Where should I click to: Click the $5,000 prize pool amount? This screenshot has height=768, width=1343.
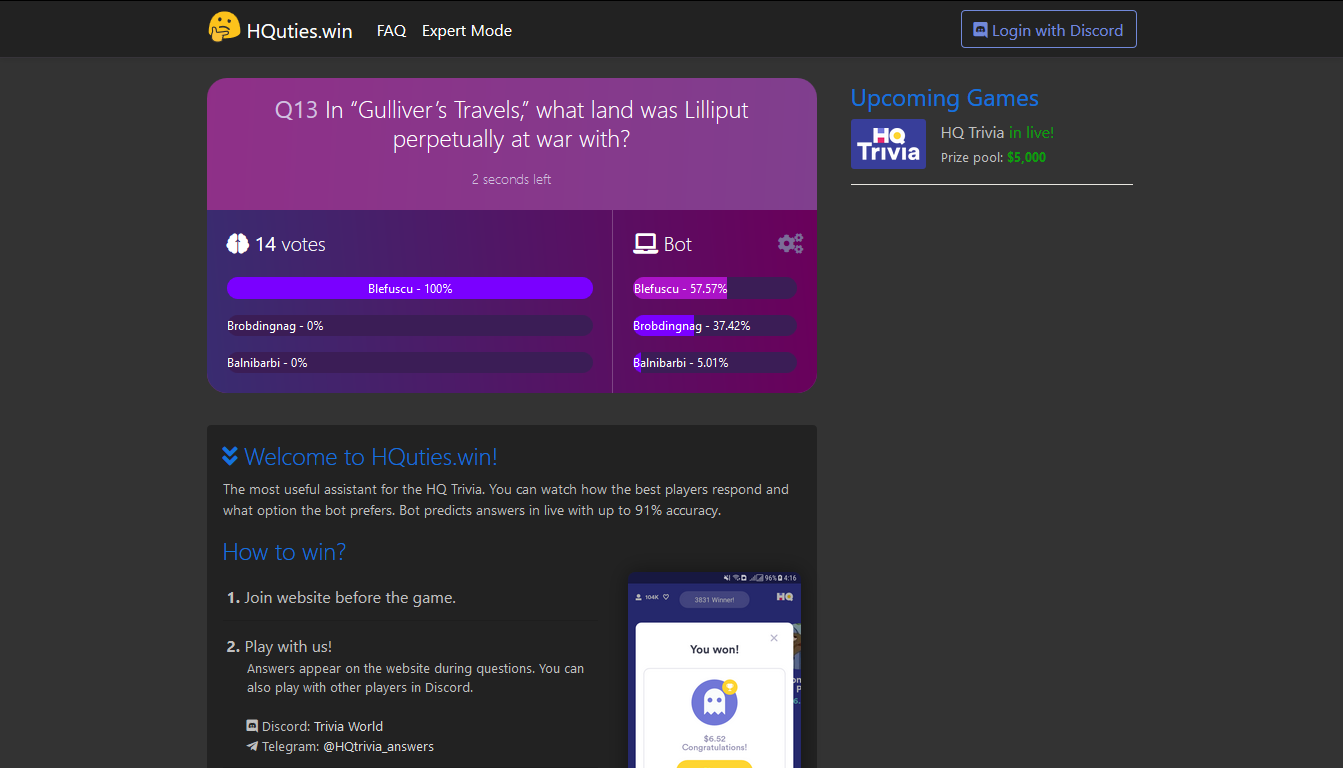(1026, 157)
